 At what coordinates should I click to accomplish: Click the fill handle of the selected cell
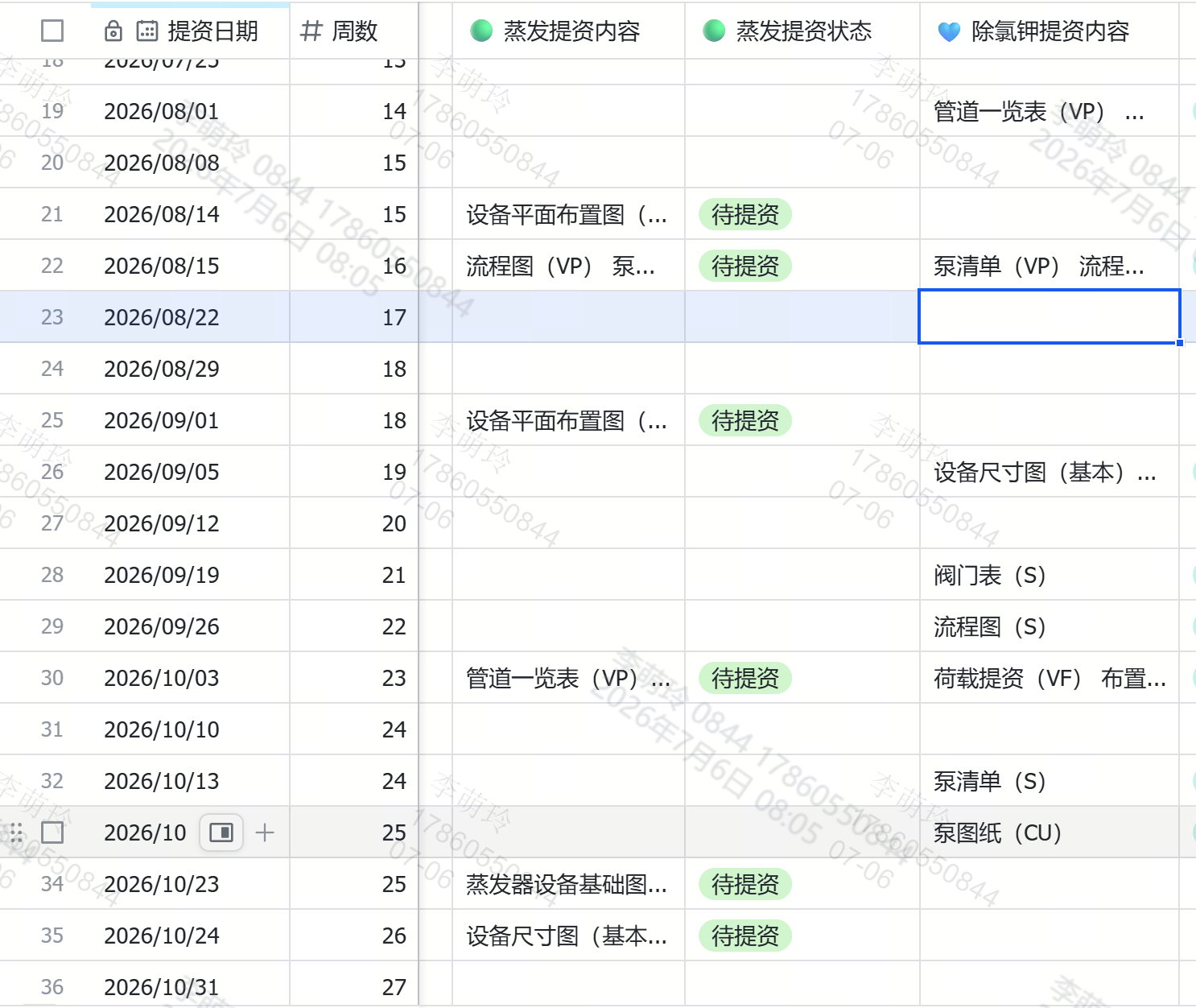pyautogui.click(x=1180, y=343)
